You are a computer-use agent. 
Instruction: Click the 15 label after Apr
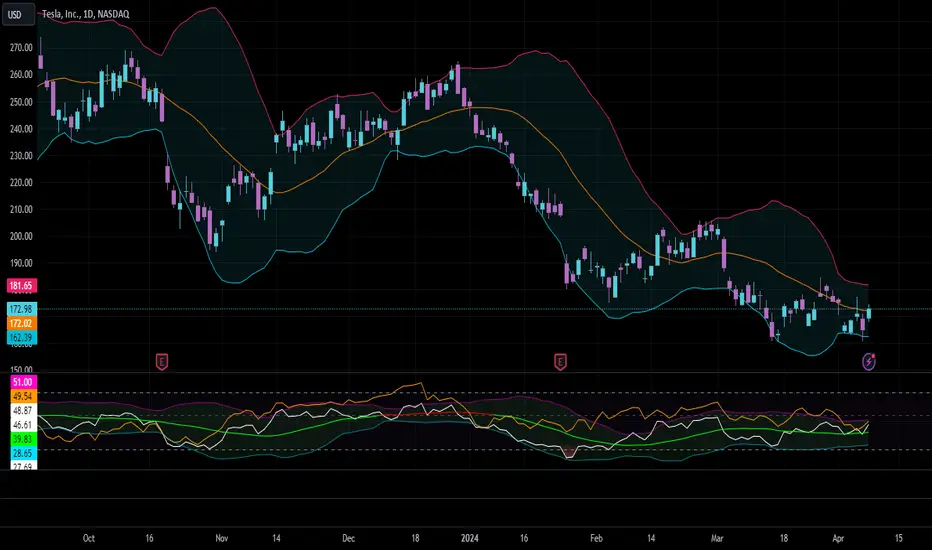point(899,538)
